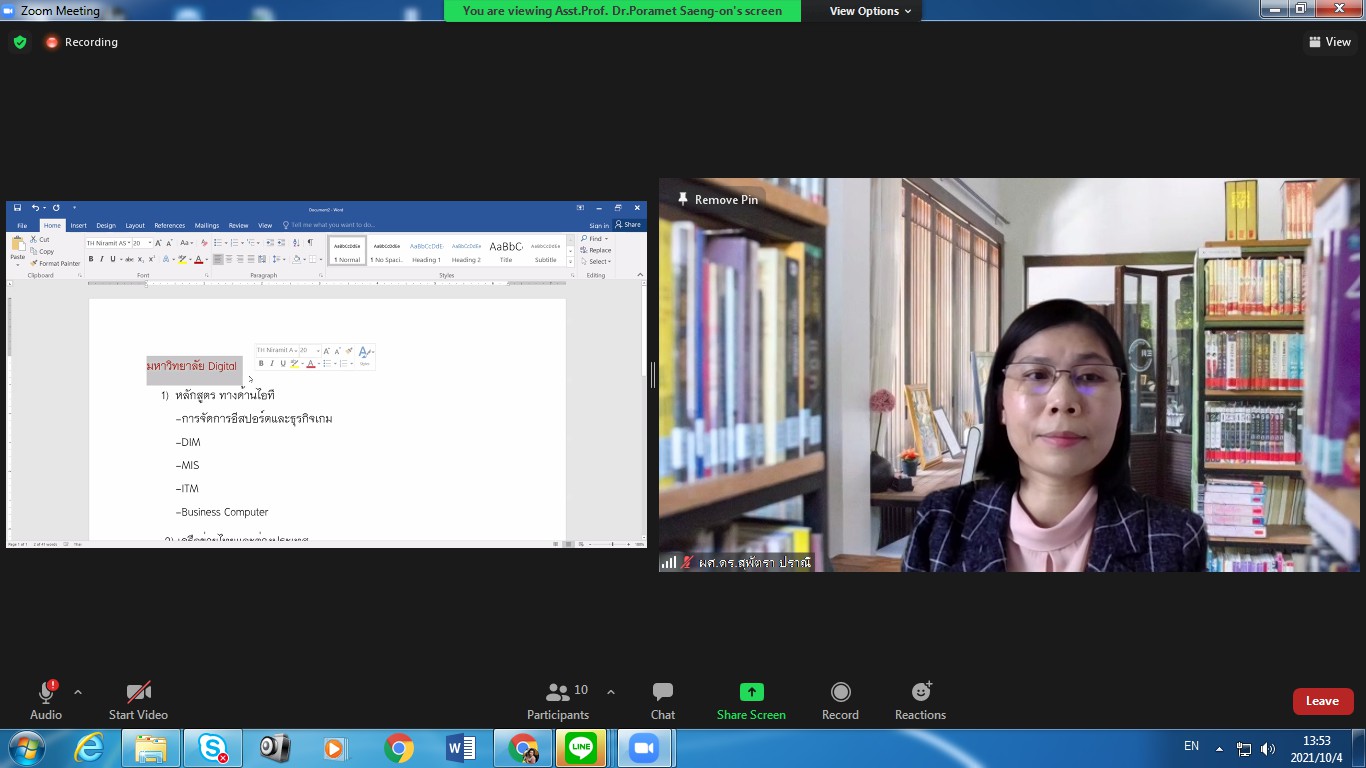
Task: Click the EN language indicator in tray
Action: point(1191,746)
